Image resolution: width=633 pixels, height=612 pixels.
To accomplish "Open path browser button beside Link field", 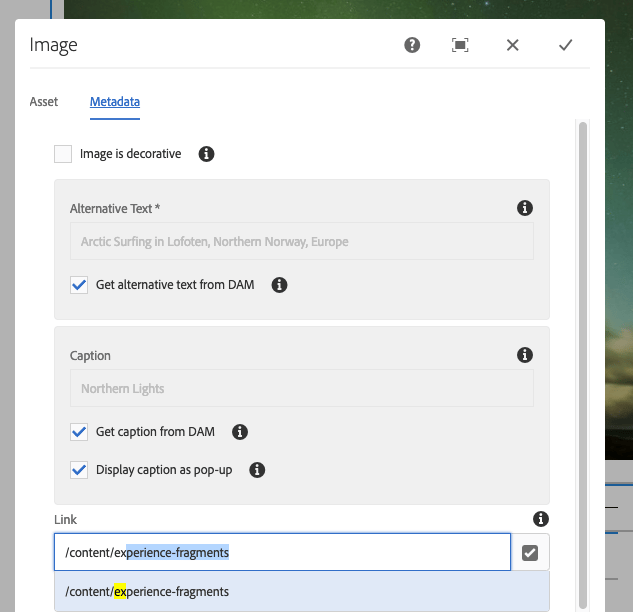I will point(530,553).
